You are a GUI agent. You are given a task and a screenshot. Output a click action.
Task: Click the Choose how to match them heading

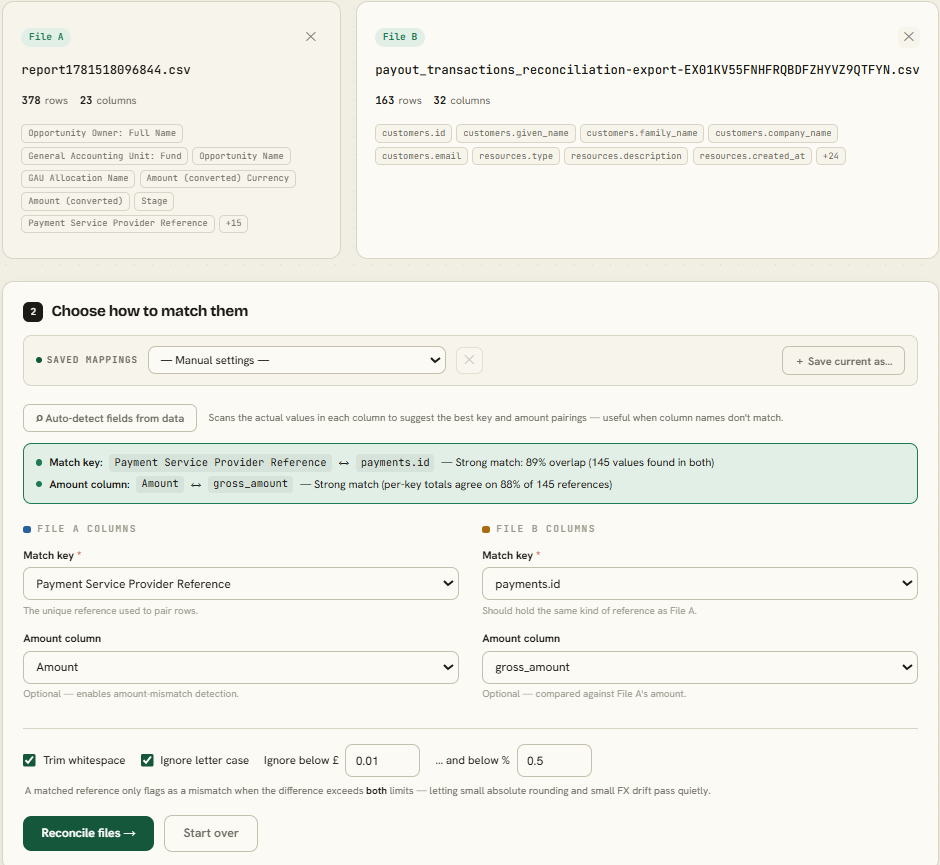point(150,311)
